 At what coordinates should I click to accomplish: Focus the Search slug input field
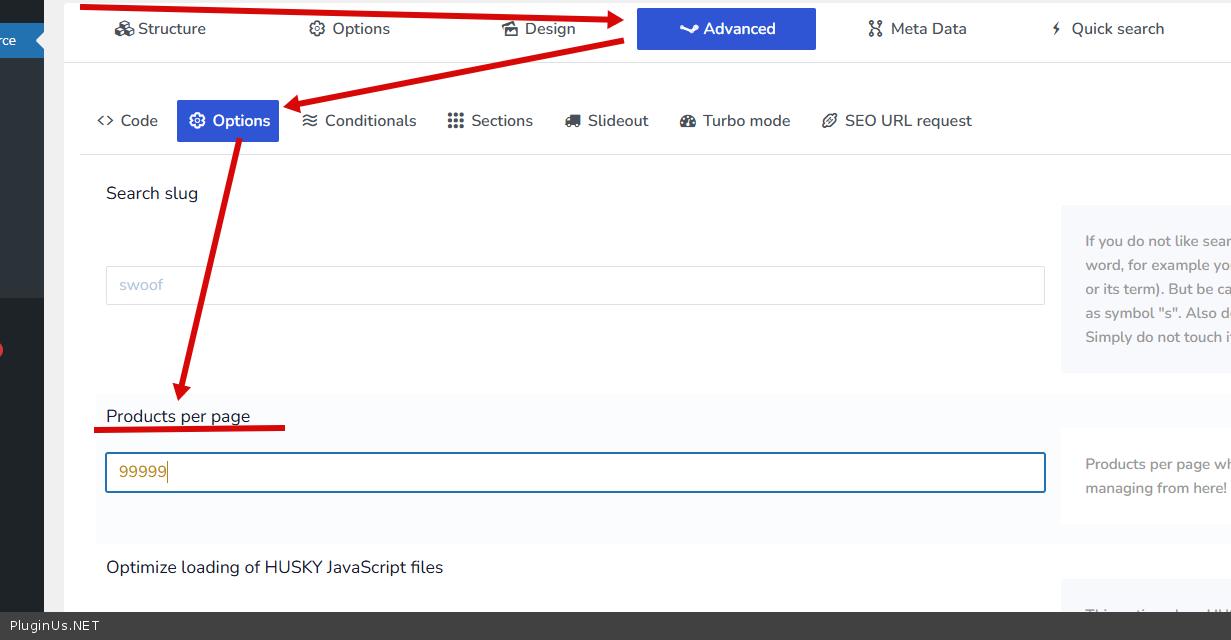click(x=575, y=285)
